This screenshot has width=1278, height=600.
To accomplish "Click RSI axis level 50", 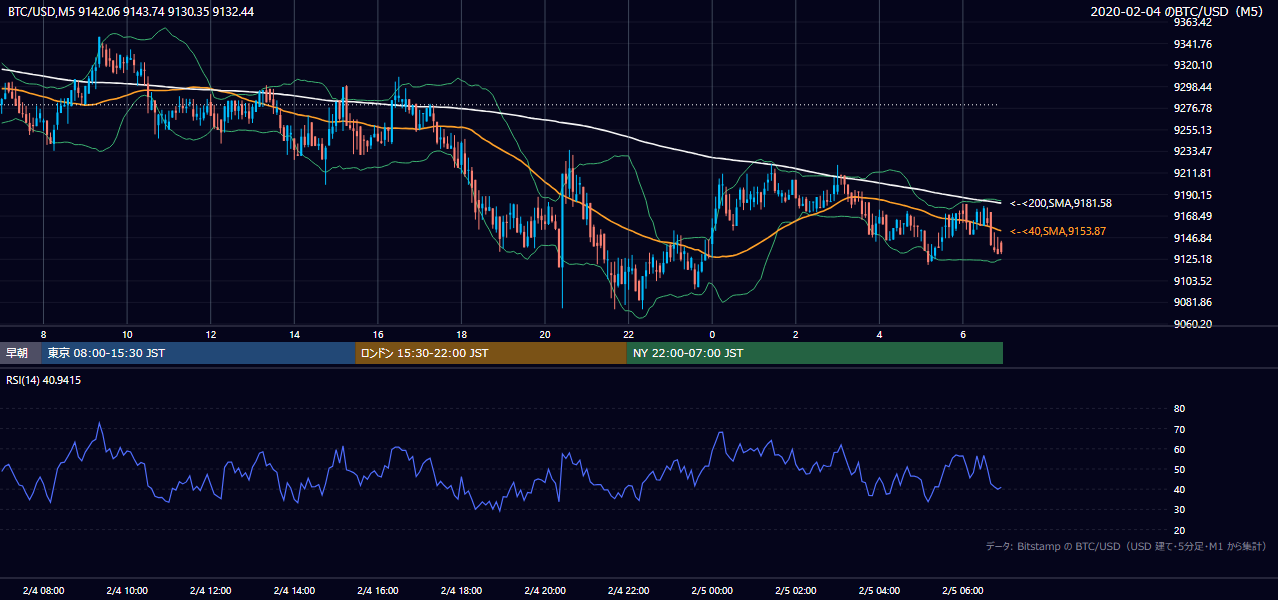I will [1179, 469].
